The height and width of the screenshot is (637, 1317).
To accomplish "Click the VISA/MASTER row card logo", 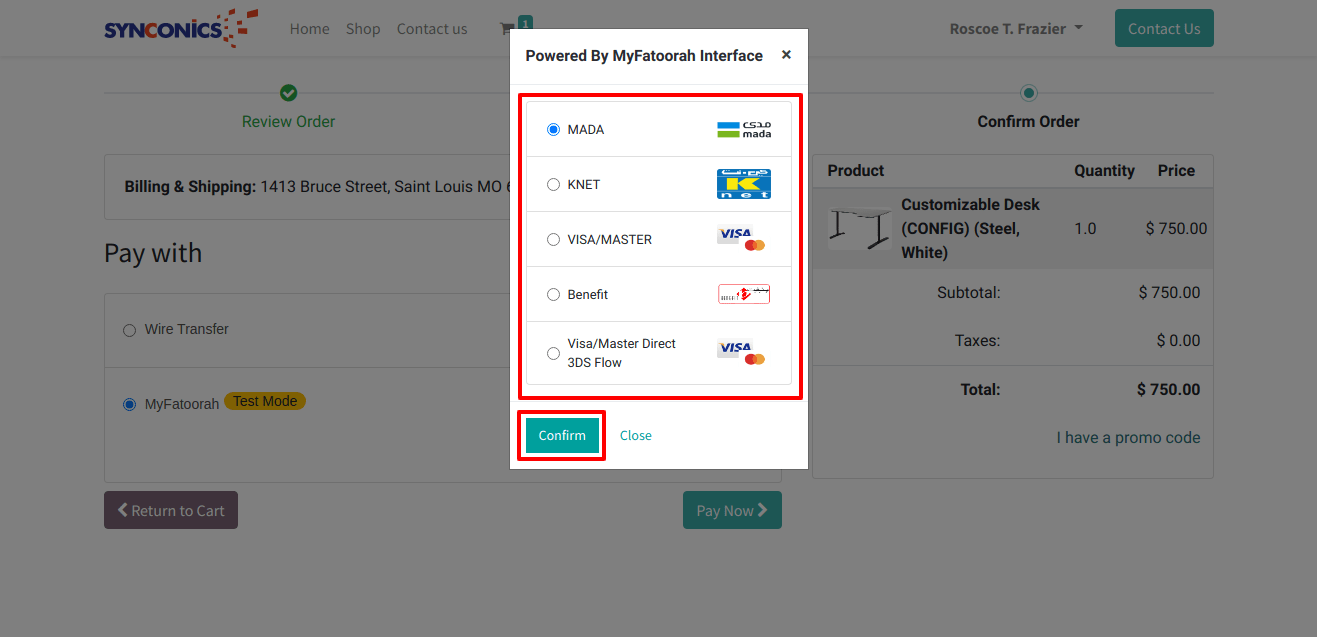I will coord(742,240).
